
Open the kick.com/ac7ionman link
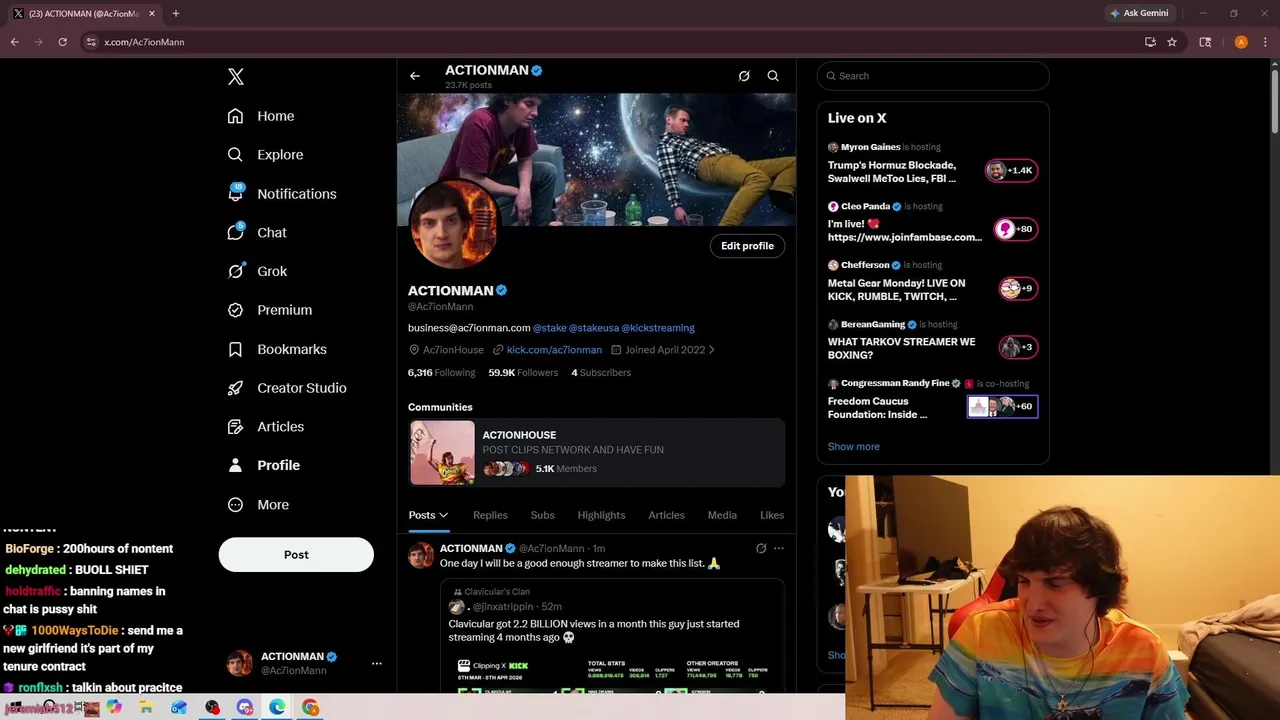point(554,350)
